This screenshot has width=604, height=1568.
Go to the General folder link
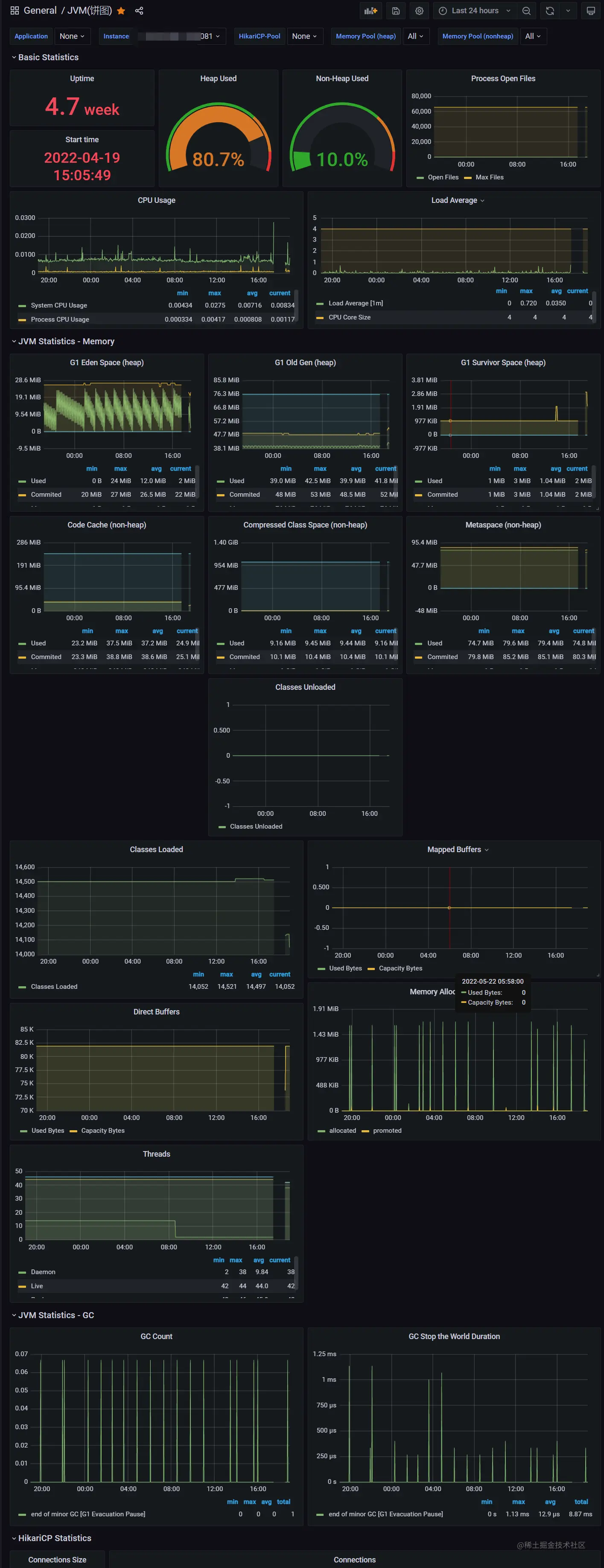tap(40, 10)
